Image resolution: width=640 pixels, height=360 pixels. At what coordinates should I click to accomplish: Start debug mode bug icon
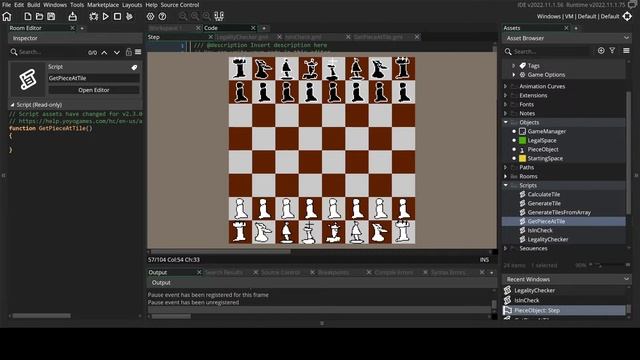pyautogui.click(x=93, y=16)
